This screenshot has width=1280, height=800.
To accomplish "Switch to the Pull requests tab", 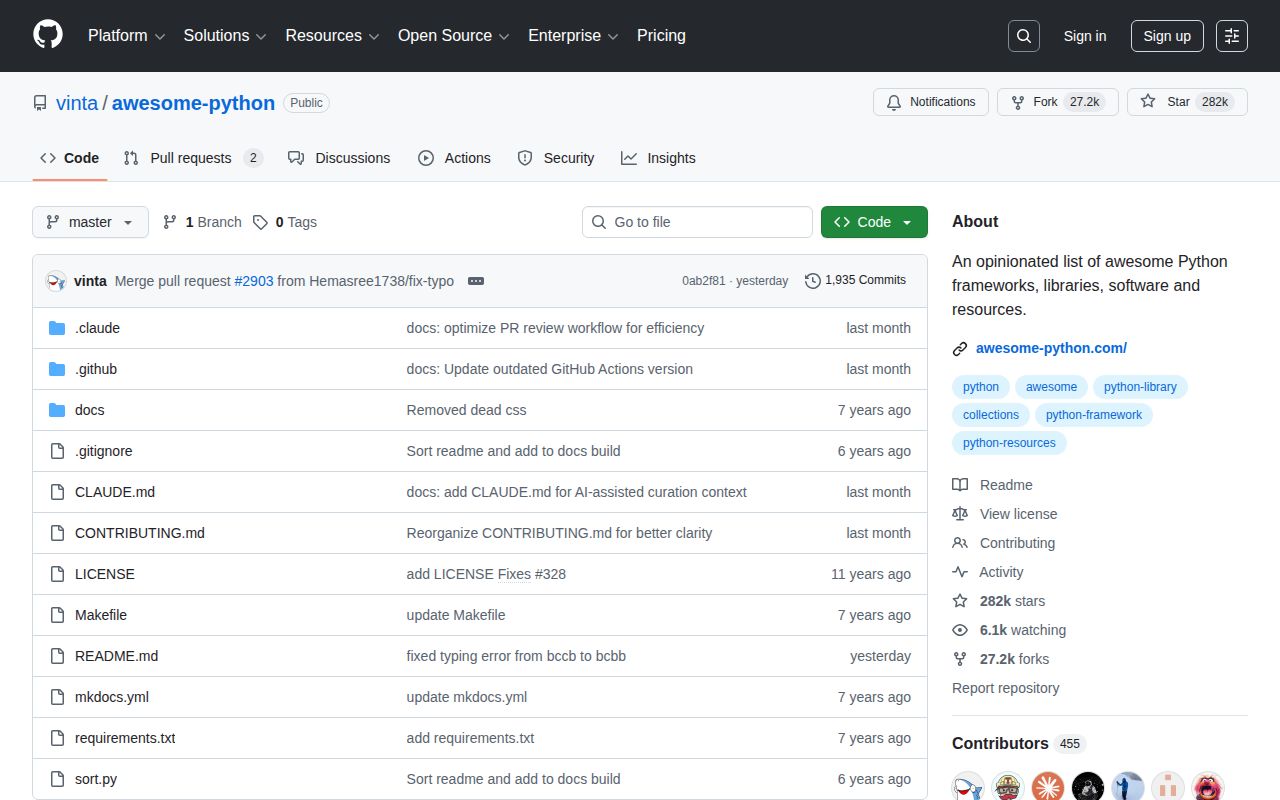I will coord(191,158).
